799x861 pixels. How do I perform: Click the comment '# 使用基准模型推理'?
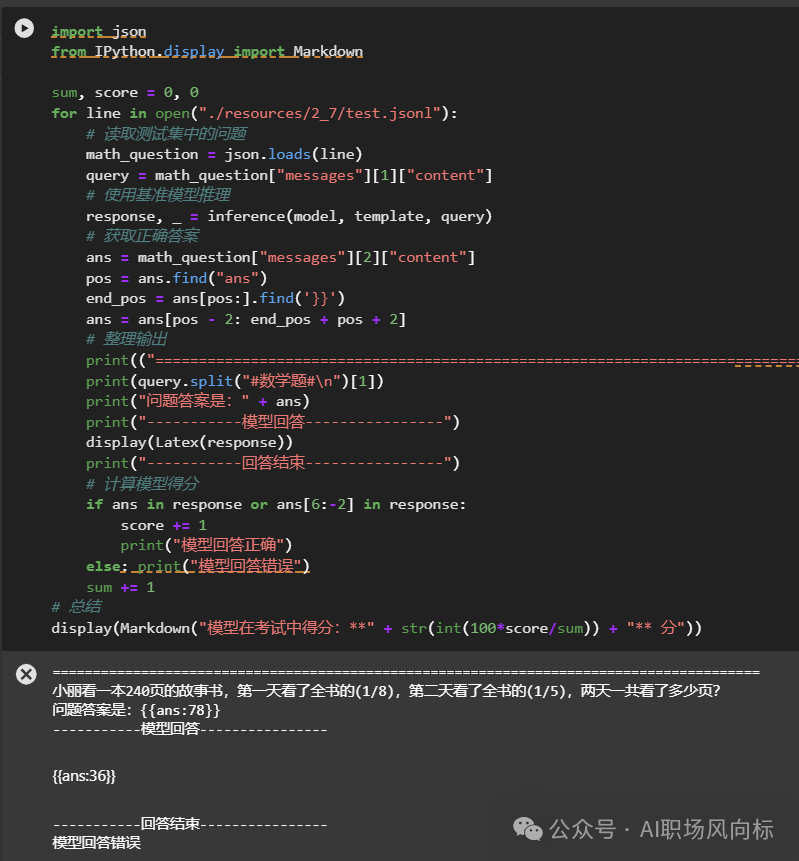pyautogui.click(x=158, y=195)
